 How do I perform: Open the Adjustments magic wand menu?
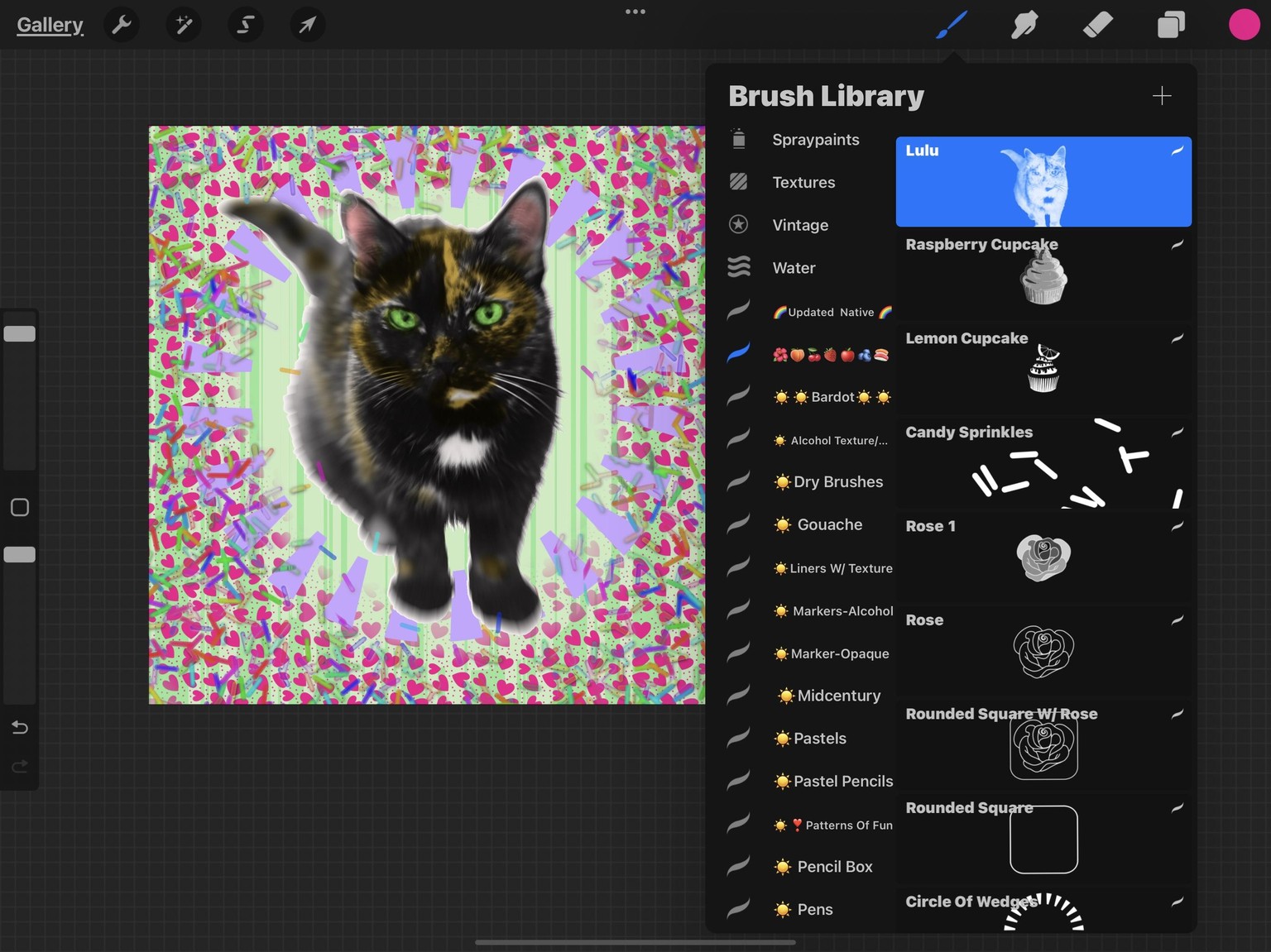tap(184, 25)
